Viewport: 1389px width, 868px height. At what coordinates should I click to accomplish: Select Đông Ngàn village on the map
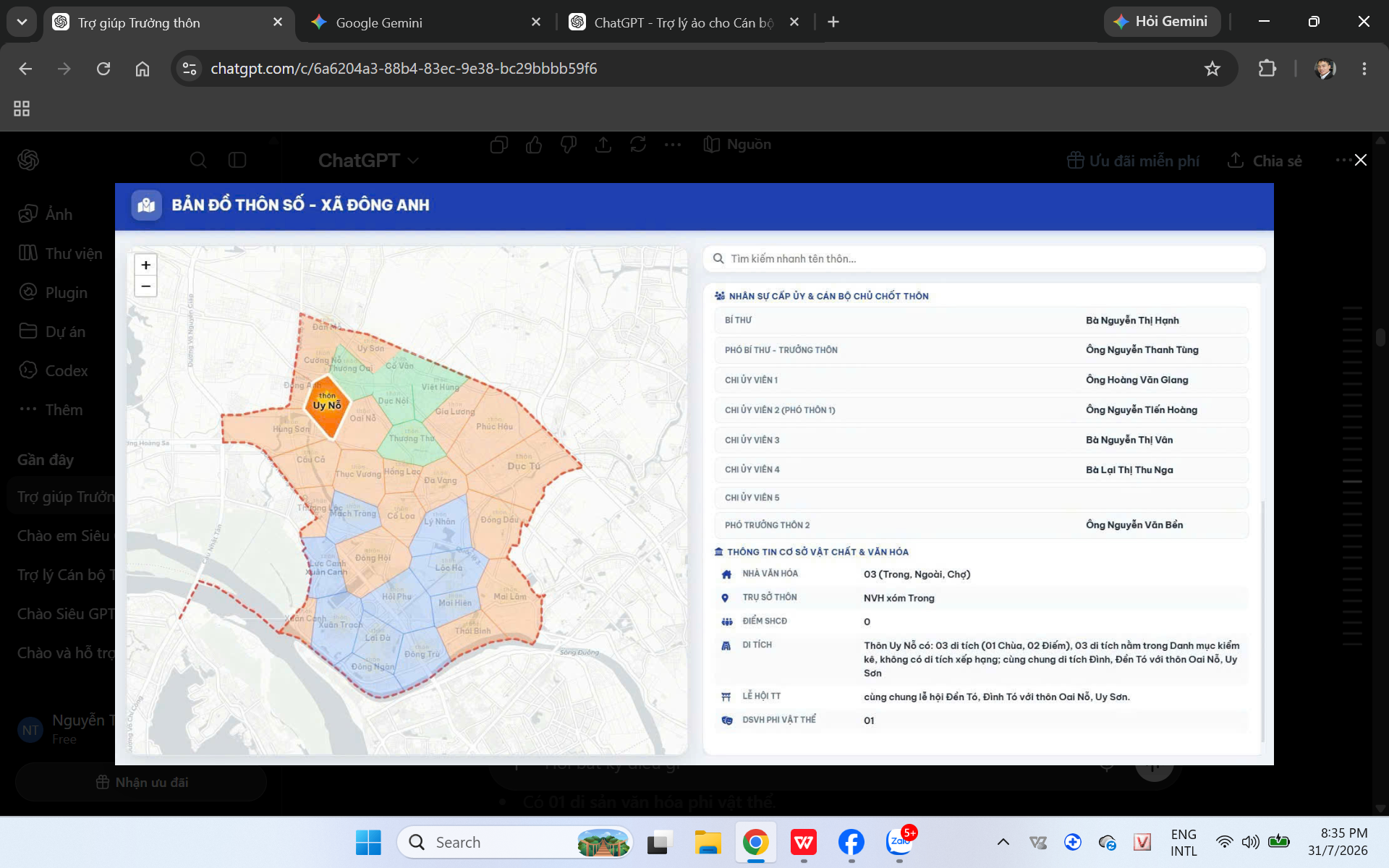(x=373, y=667)
